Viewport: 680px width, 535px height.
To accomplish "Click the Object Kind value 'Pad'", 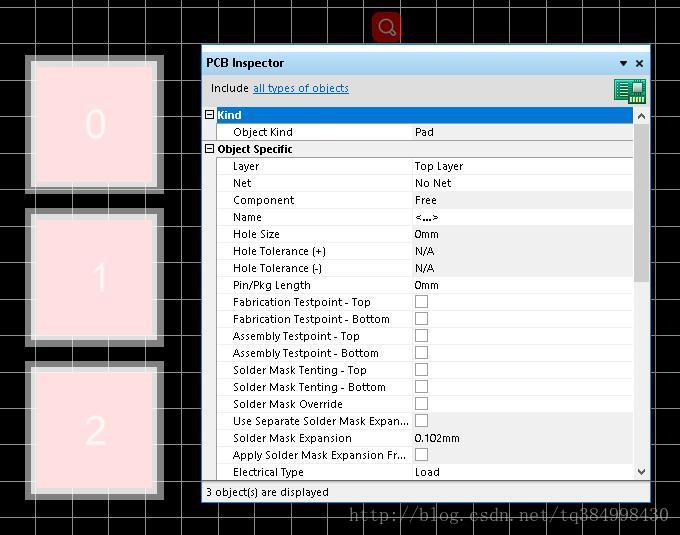I will pyautogui.click(x=424, y=132).
